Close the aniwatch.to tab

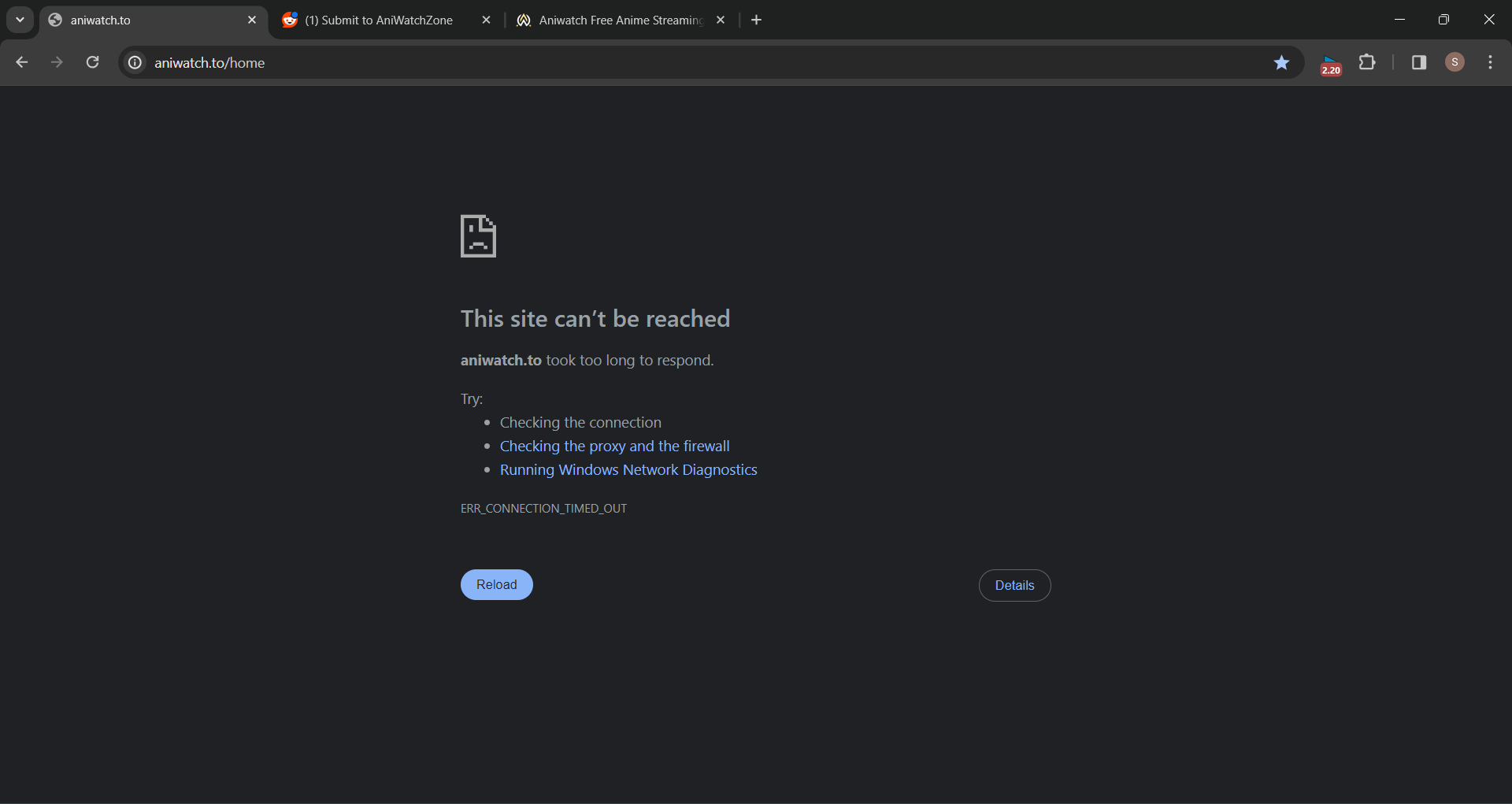pyautogui.click(x=252, y=20)
